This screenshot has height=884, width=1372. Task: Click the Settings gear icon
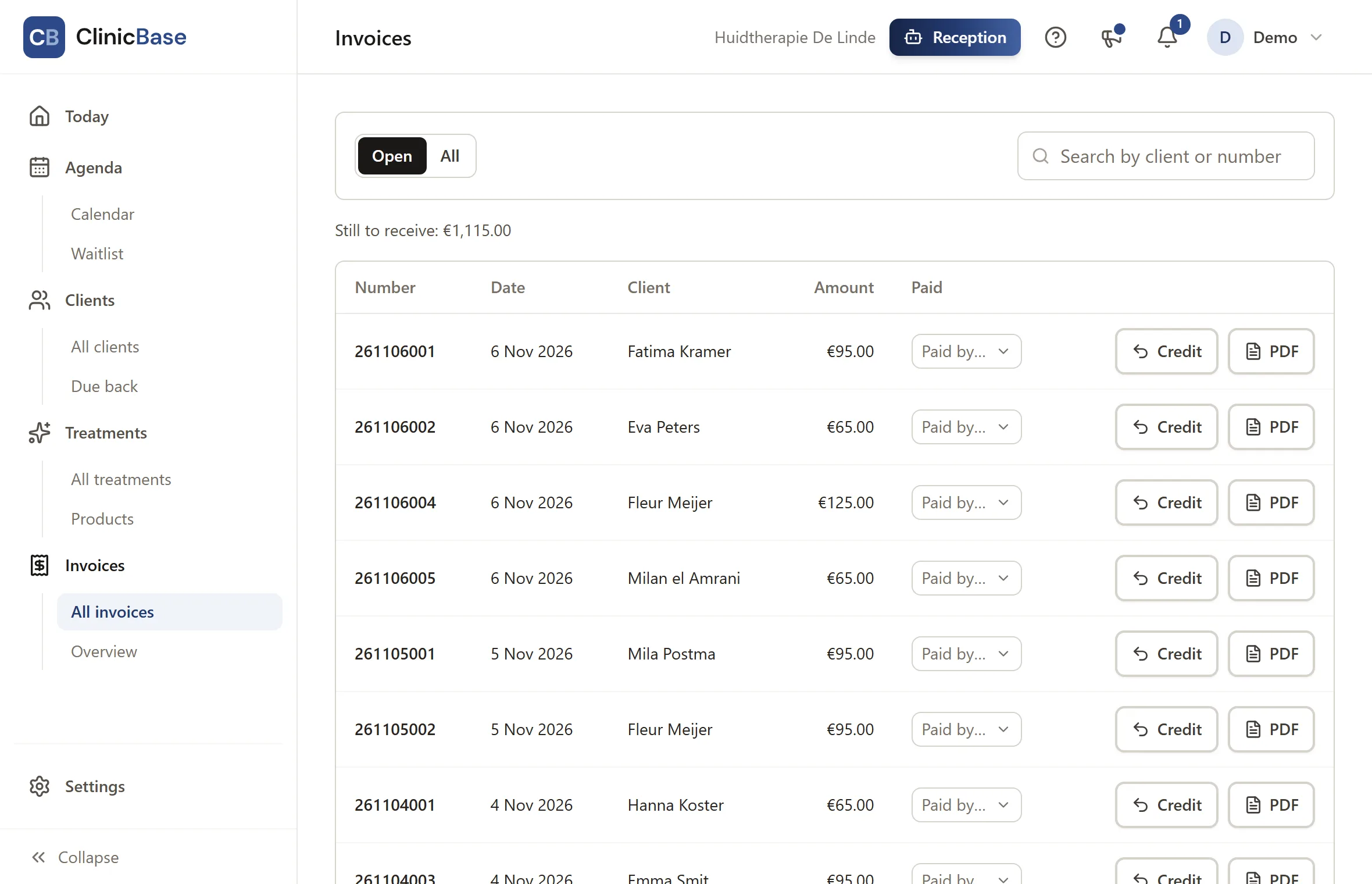[40, 786]
